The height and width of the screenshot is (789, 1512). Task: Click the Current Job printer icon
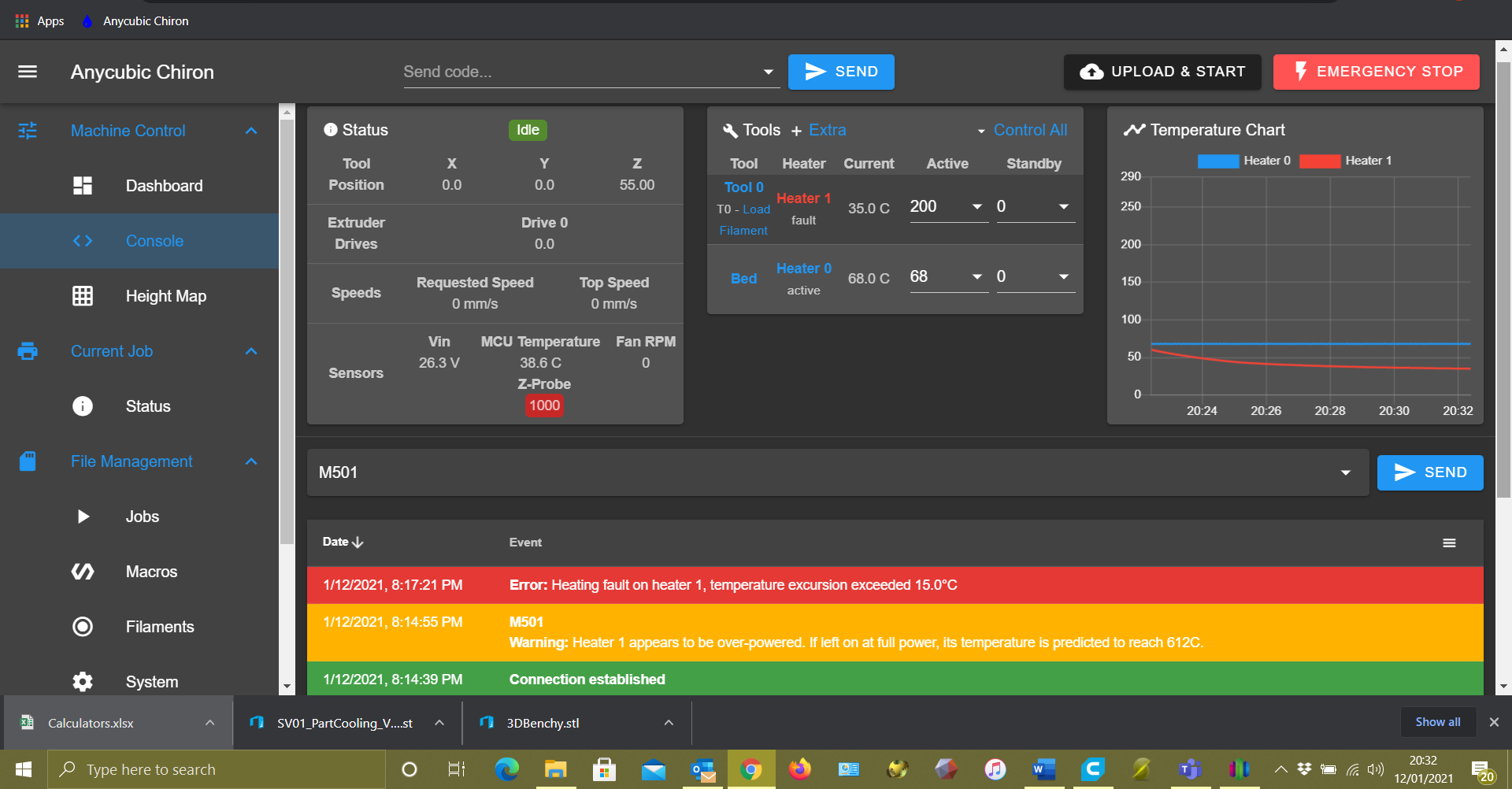[28, 351]
